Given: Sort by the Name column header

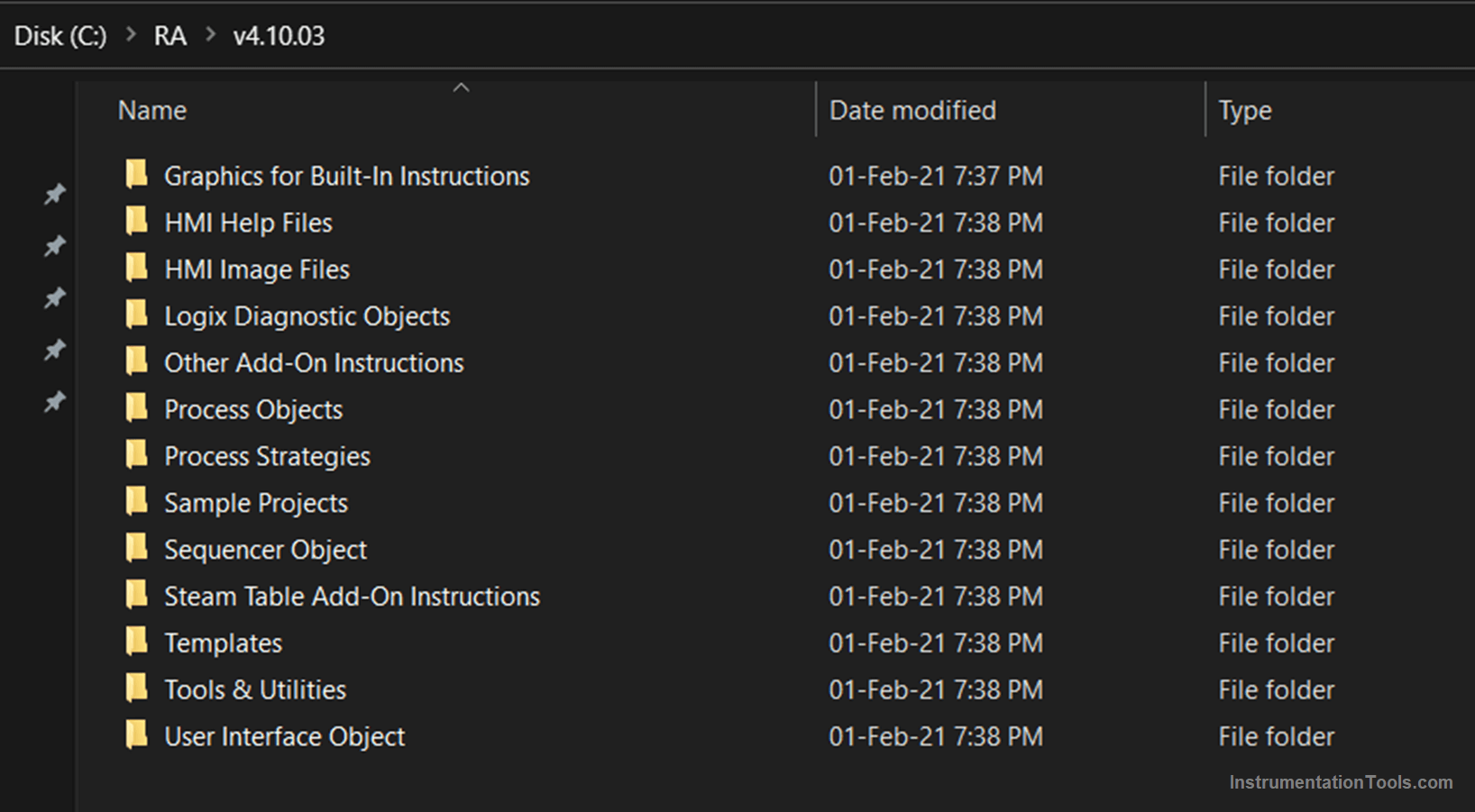Looking at the screenshot, I should point(152,111).
